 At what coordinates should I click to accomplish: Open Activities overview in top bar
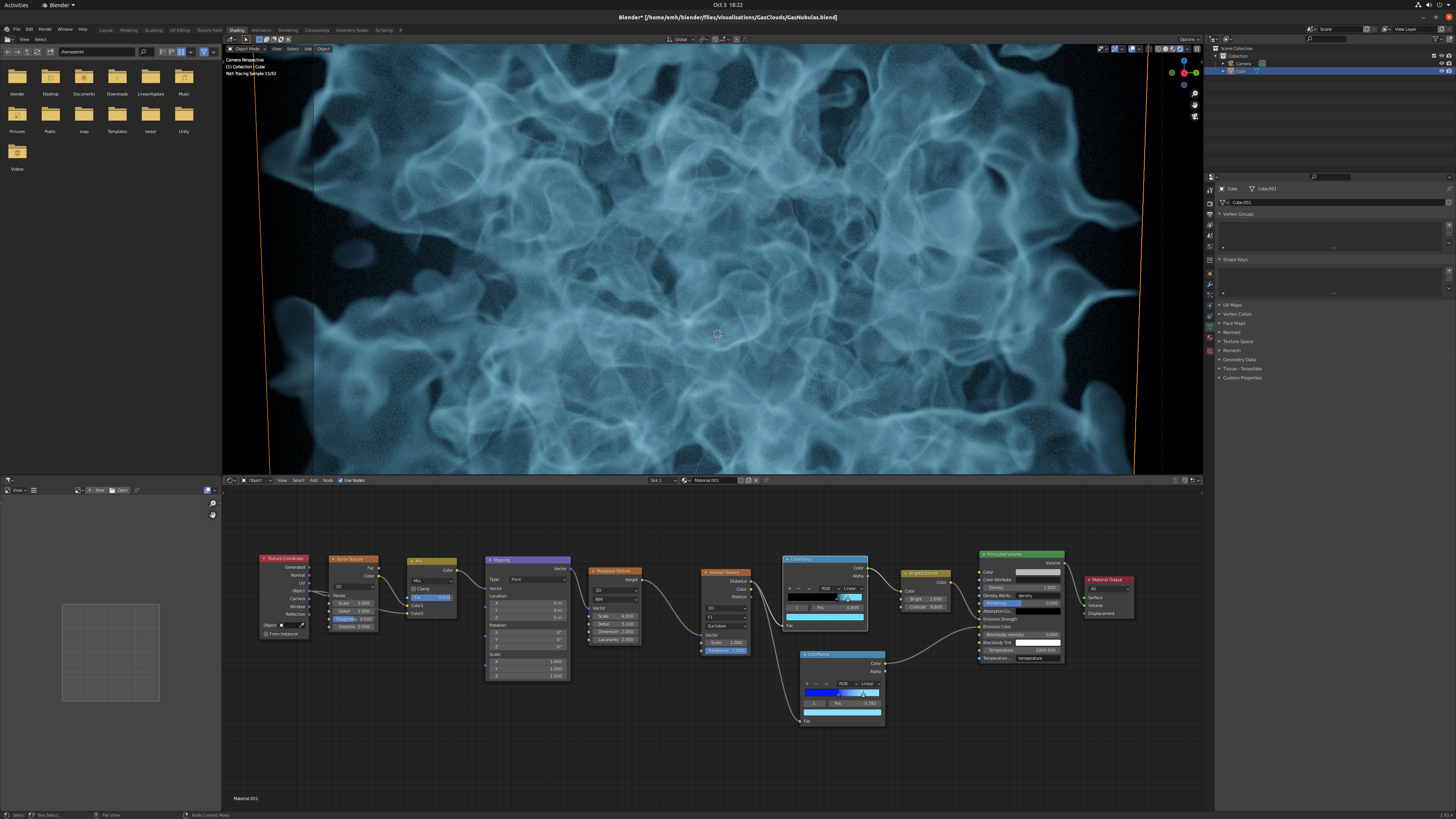[16, 5]
